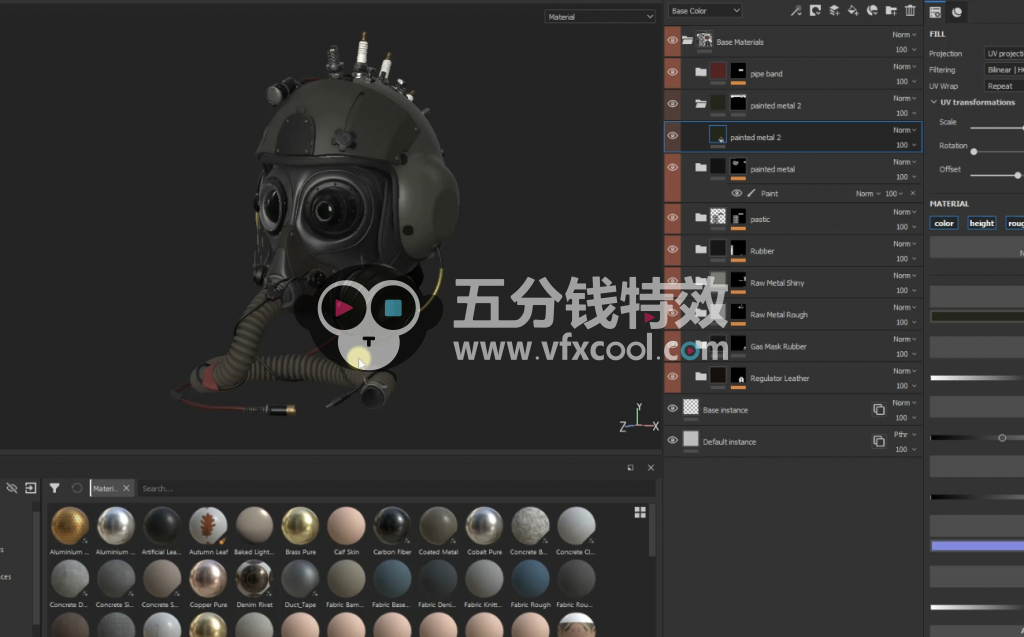
Task: Click the shelf import resources icon
Action: tap(31, 488)
